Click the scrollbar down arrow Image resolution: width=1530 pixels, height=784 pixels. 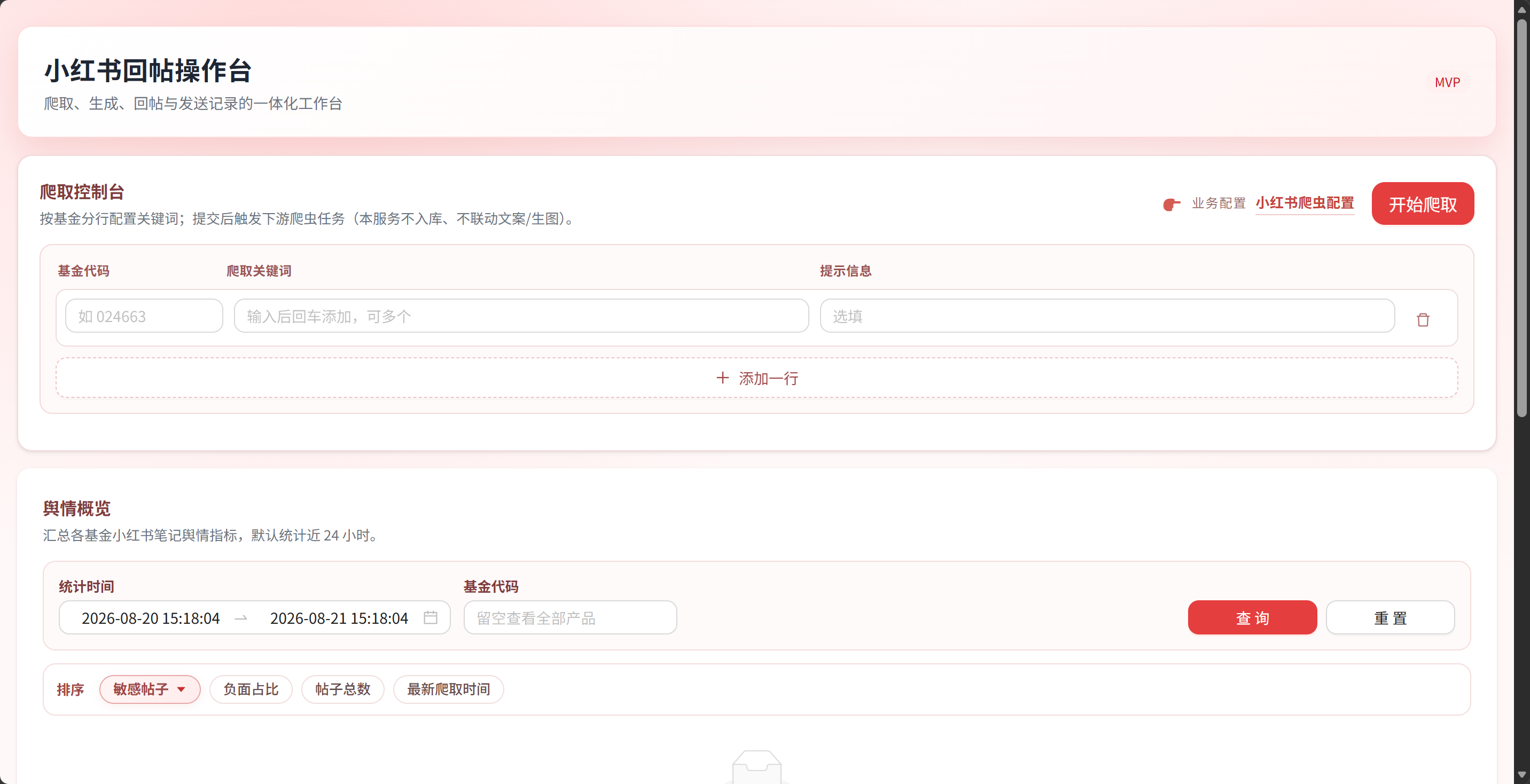click(1521, 774)
